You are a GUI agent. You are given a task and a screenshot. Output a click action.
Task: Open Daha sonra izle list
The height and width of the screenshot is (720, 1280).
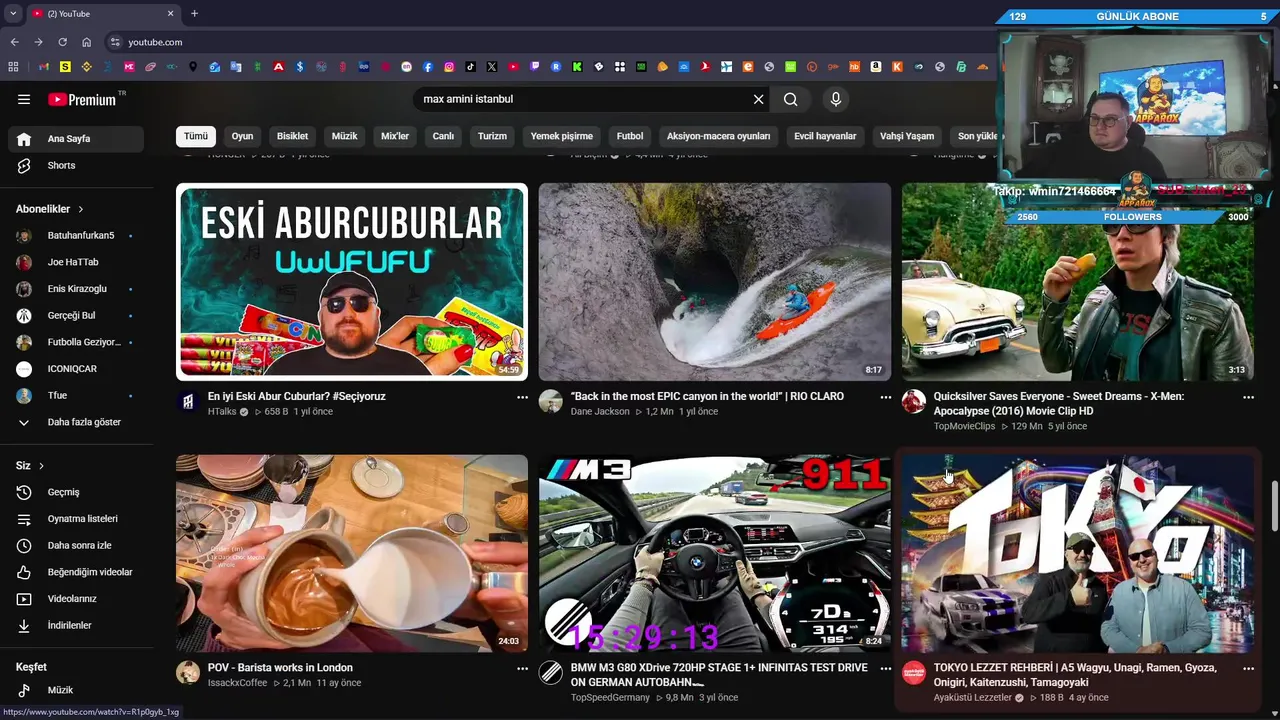pyautogui.click(x=76, y=545)
